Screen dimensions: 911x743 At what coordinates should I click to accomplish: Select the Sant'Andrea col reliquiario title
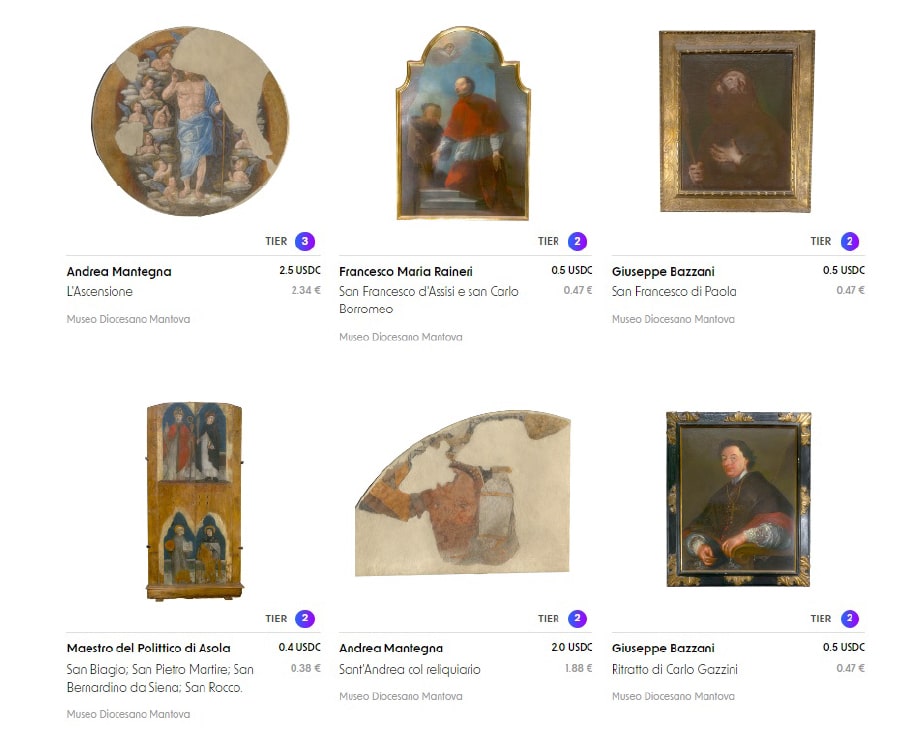(x=410, y=669)
